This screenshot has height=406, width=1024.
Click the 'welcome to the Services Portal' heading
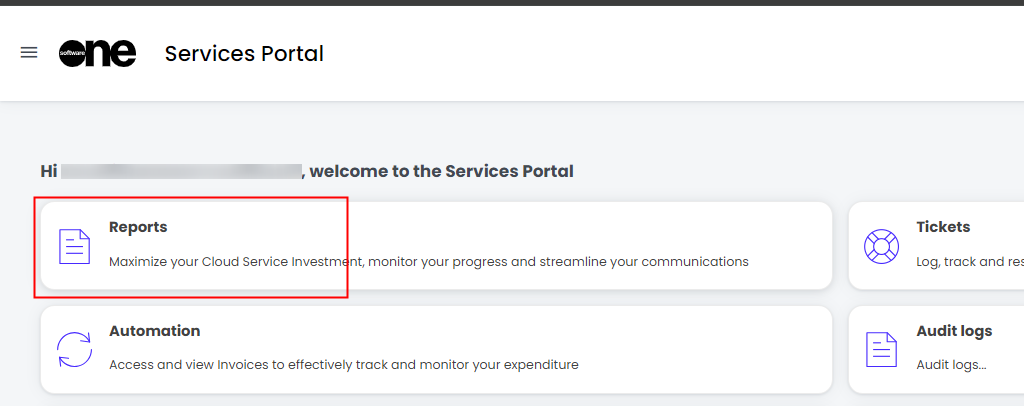(441, 172)
